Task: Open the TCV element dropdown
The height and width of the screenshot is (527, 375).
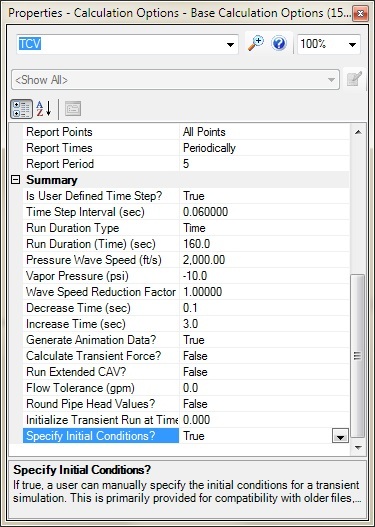Action: coord(230,44)
